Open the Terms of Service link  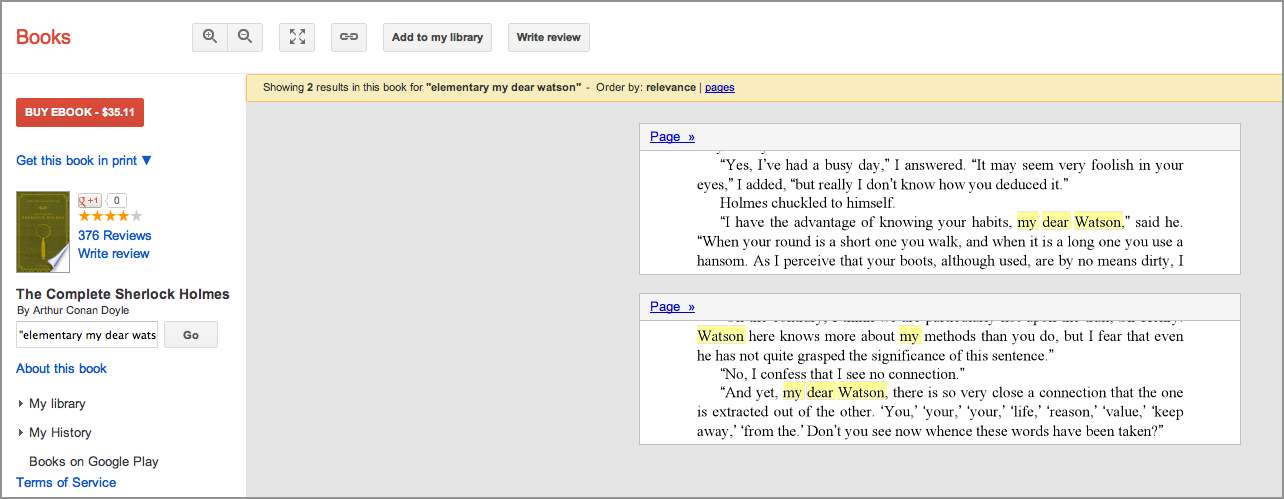(x=66, y=483)
